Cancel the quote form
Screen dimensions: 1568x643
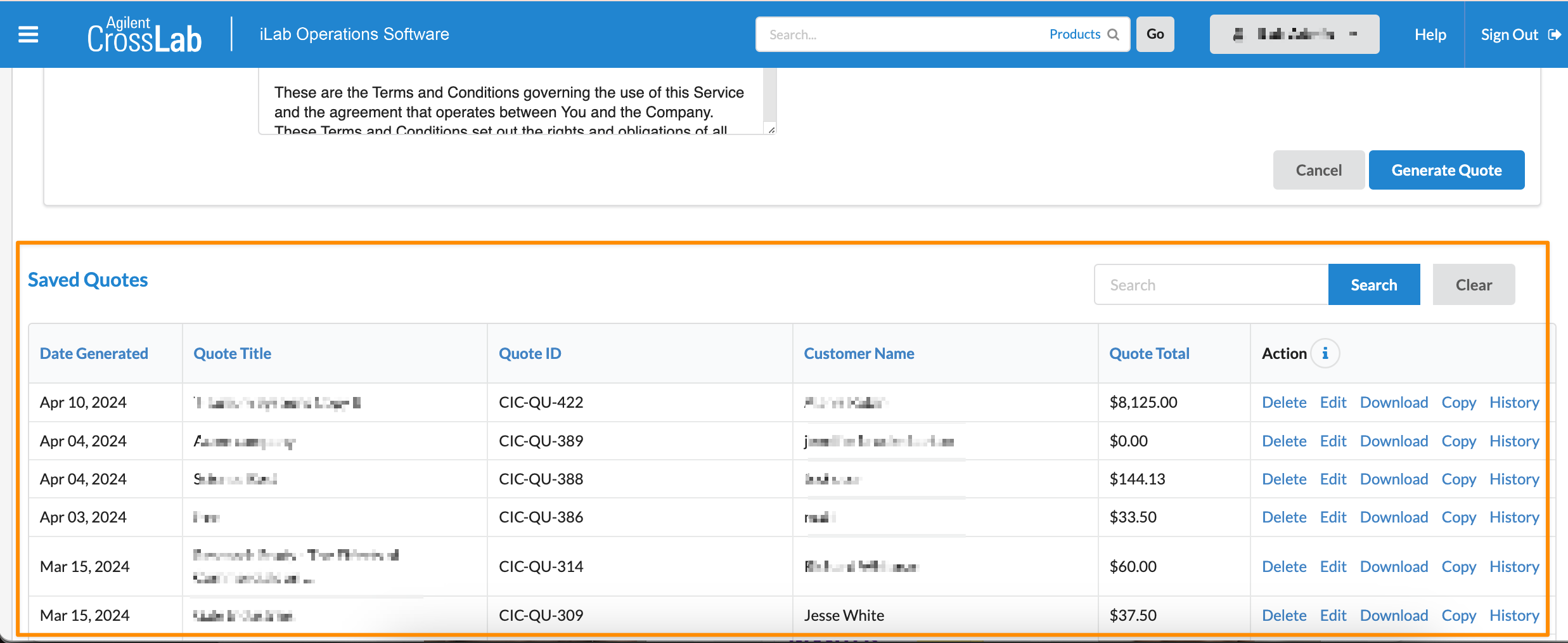1318,170
